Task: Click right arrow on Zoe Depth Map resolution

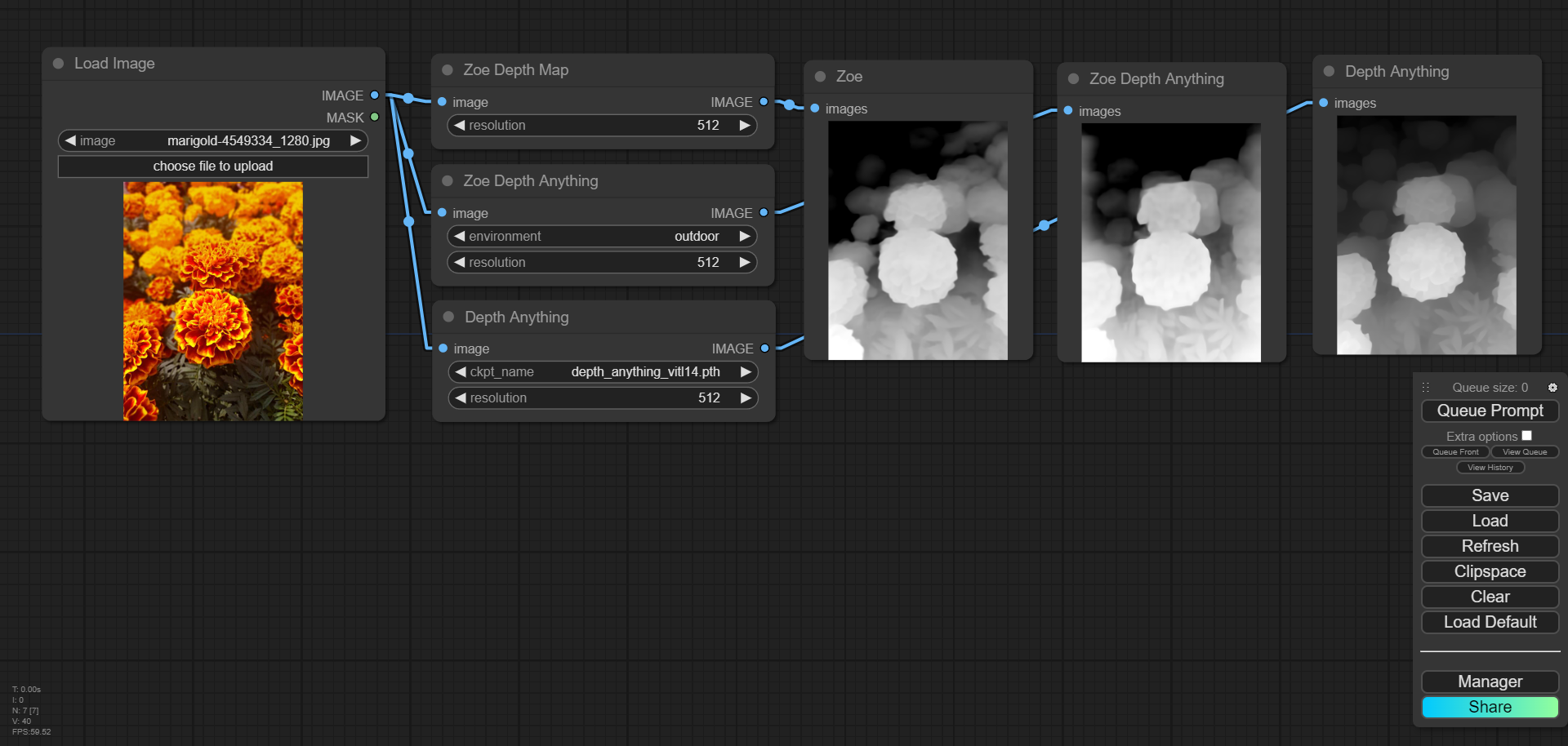Action: tap(745, 126)
